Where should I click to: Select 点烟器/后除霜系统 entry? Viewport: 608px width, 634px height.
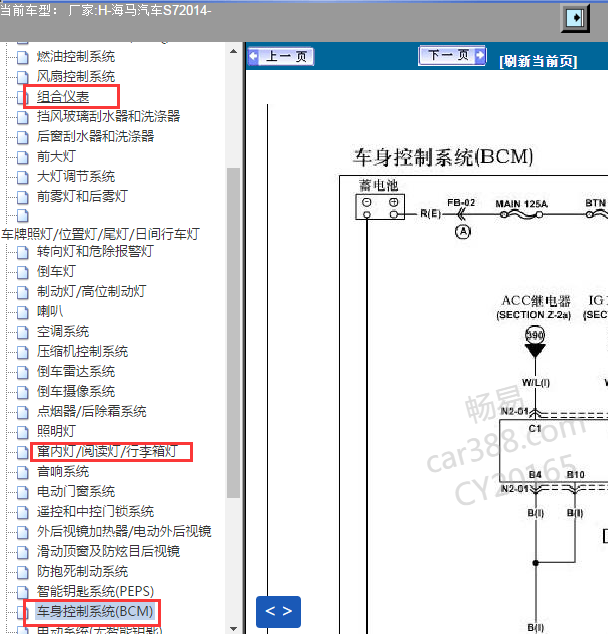coord(91,411)
